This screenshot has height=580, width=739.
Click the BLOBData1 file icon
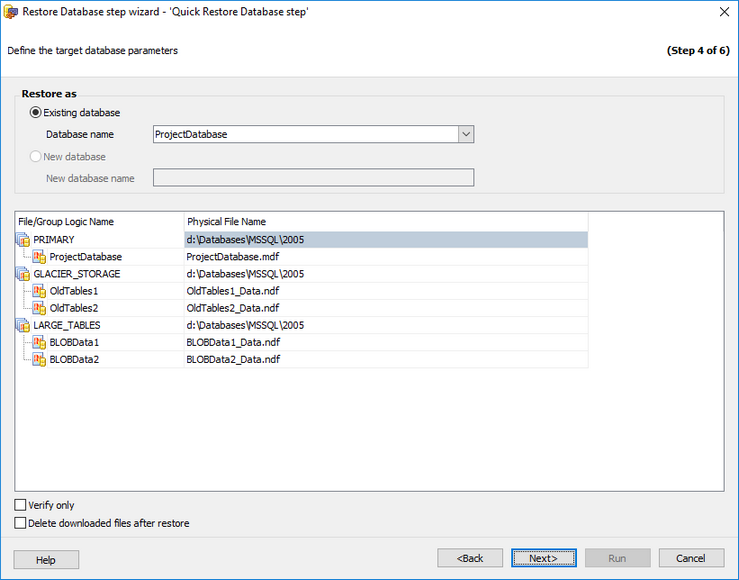point(39,343)
